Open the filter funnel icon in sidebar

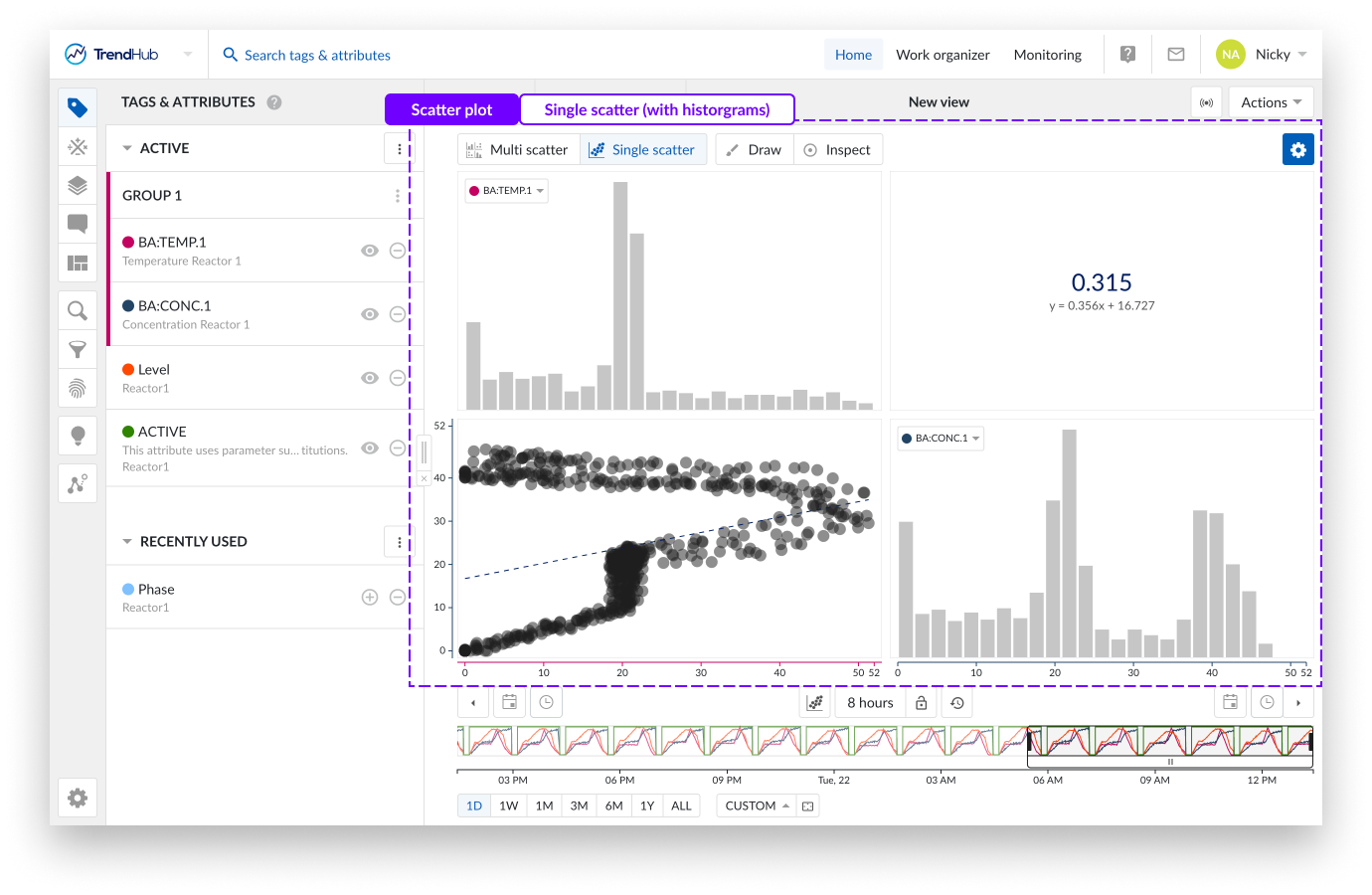[78, 349]
